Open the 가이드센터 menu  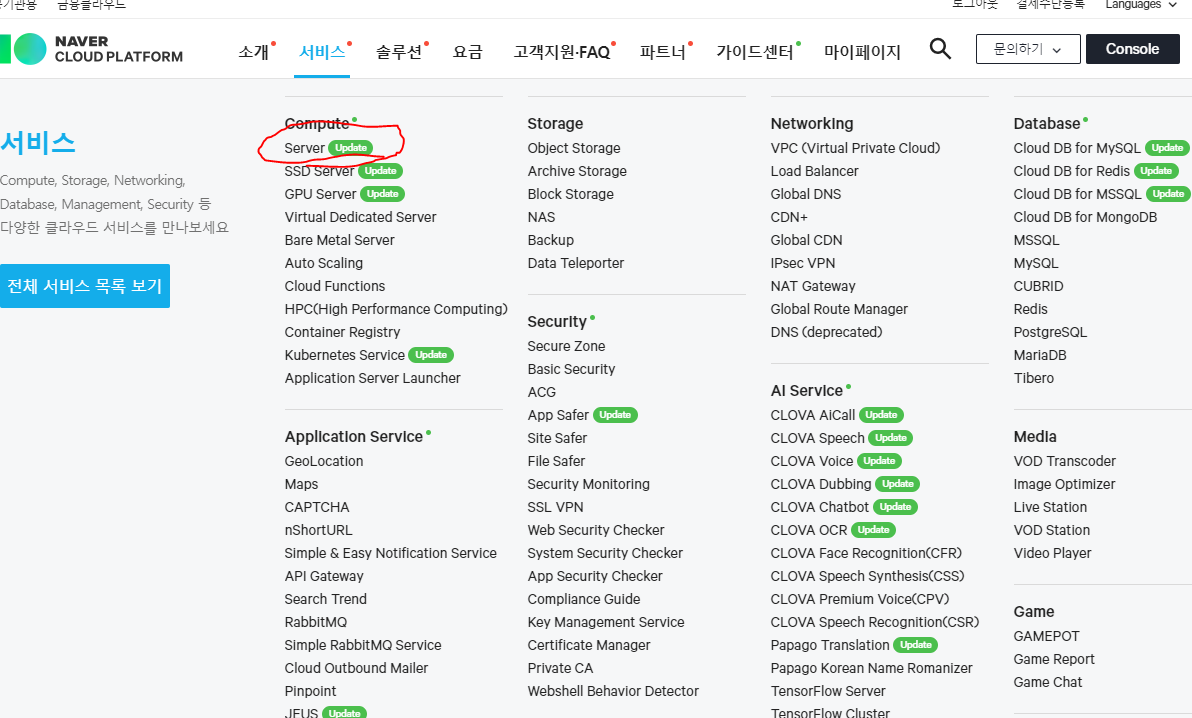pyautogui.click(x=754, y=52)
